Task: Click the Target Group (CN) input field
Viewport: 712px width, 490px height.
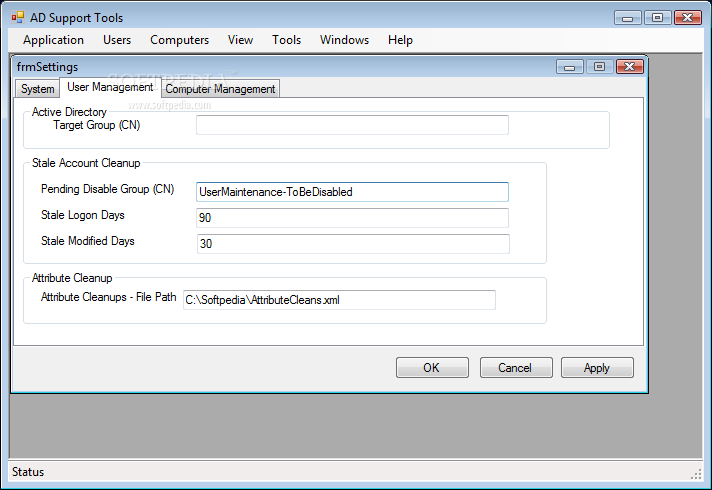Action: click(x=352, y=125)
